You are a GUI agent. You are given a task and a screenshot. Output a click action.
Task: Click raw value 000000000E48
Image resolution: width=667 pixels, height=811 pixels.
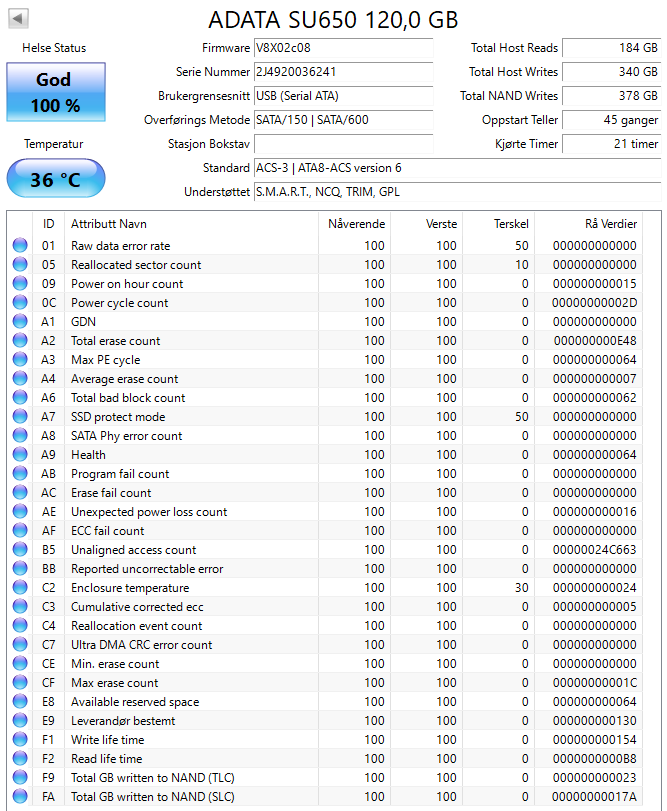tap(595, 341)
